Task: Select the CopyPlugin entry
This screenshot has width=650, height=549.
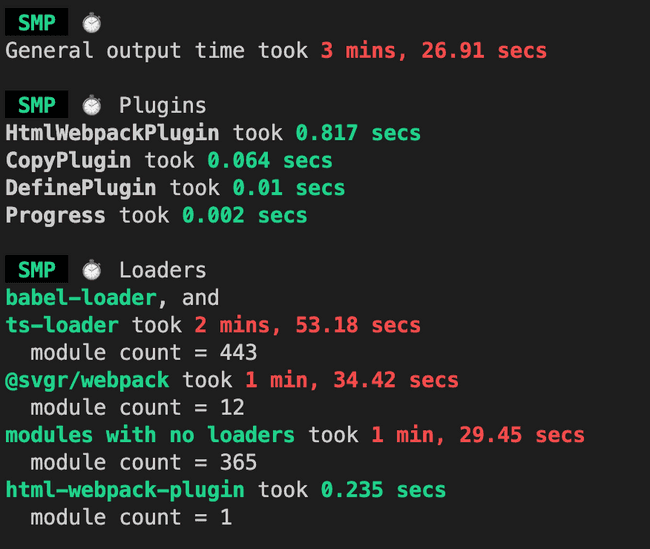Action: 69,160
